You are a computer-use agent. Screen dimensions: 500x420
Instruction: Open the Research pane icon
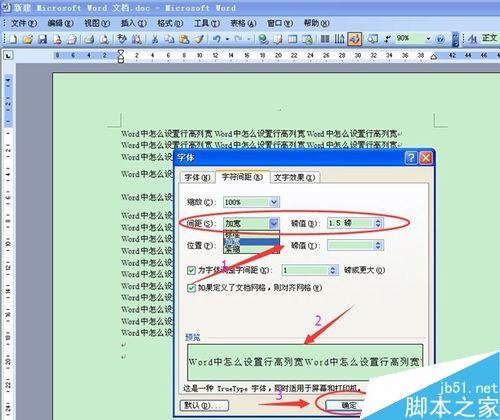137,39
